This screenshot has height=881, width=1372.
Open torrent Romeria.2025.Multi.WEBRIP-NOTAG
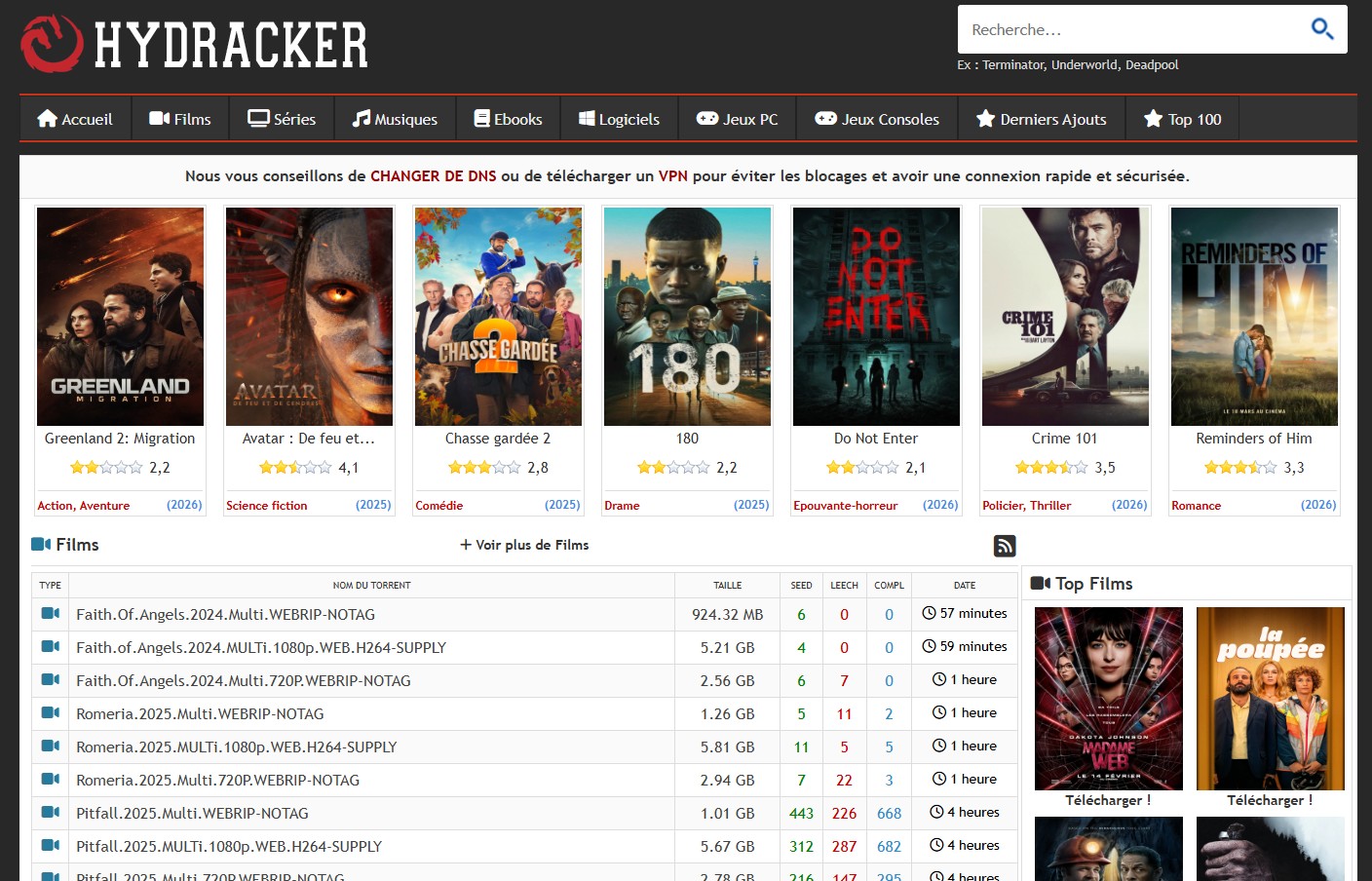200,714
